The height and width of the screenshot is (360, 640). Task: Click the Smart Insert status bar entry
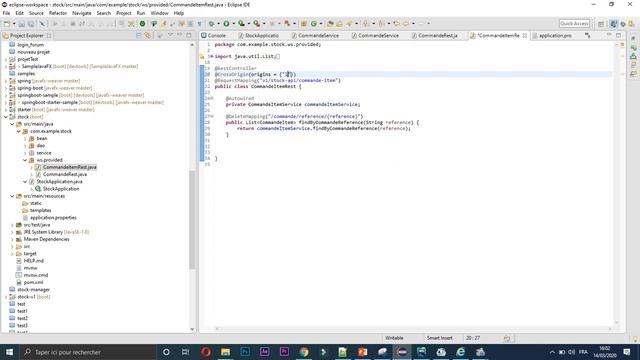[439, 338]
